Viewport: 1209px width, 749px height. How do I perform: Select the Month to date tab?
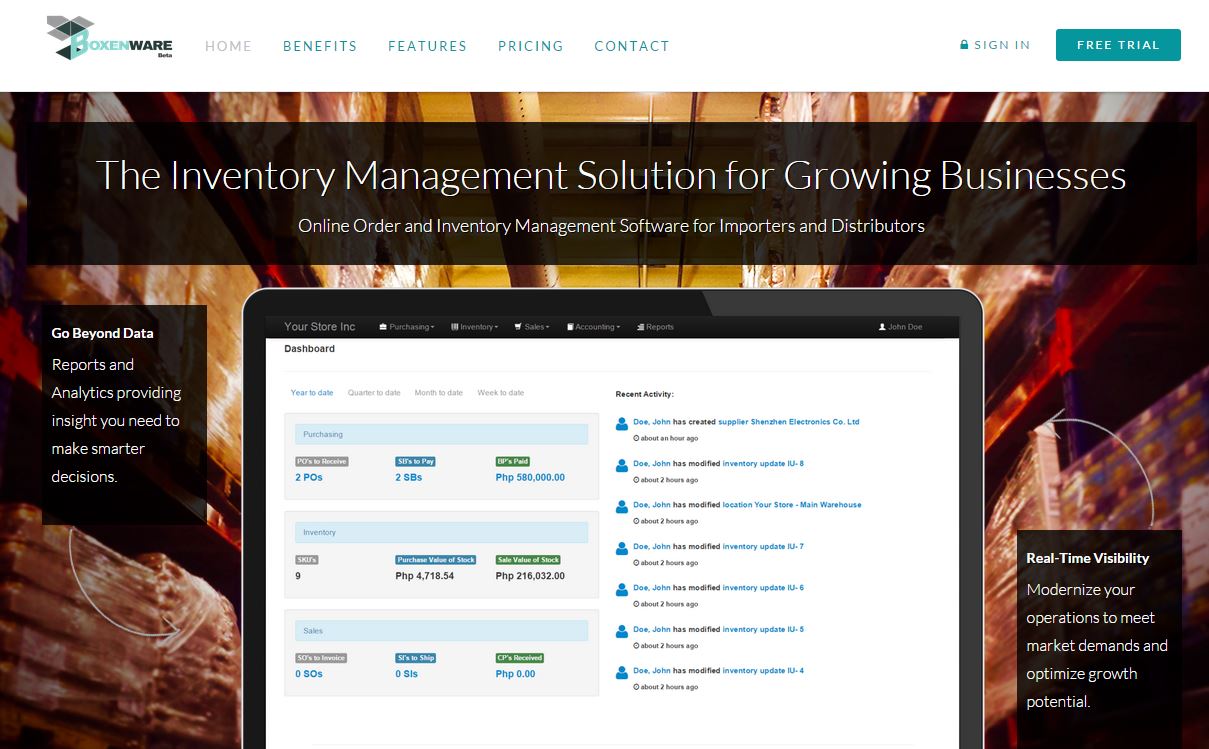coord(439,393)
